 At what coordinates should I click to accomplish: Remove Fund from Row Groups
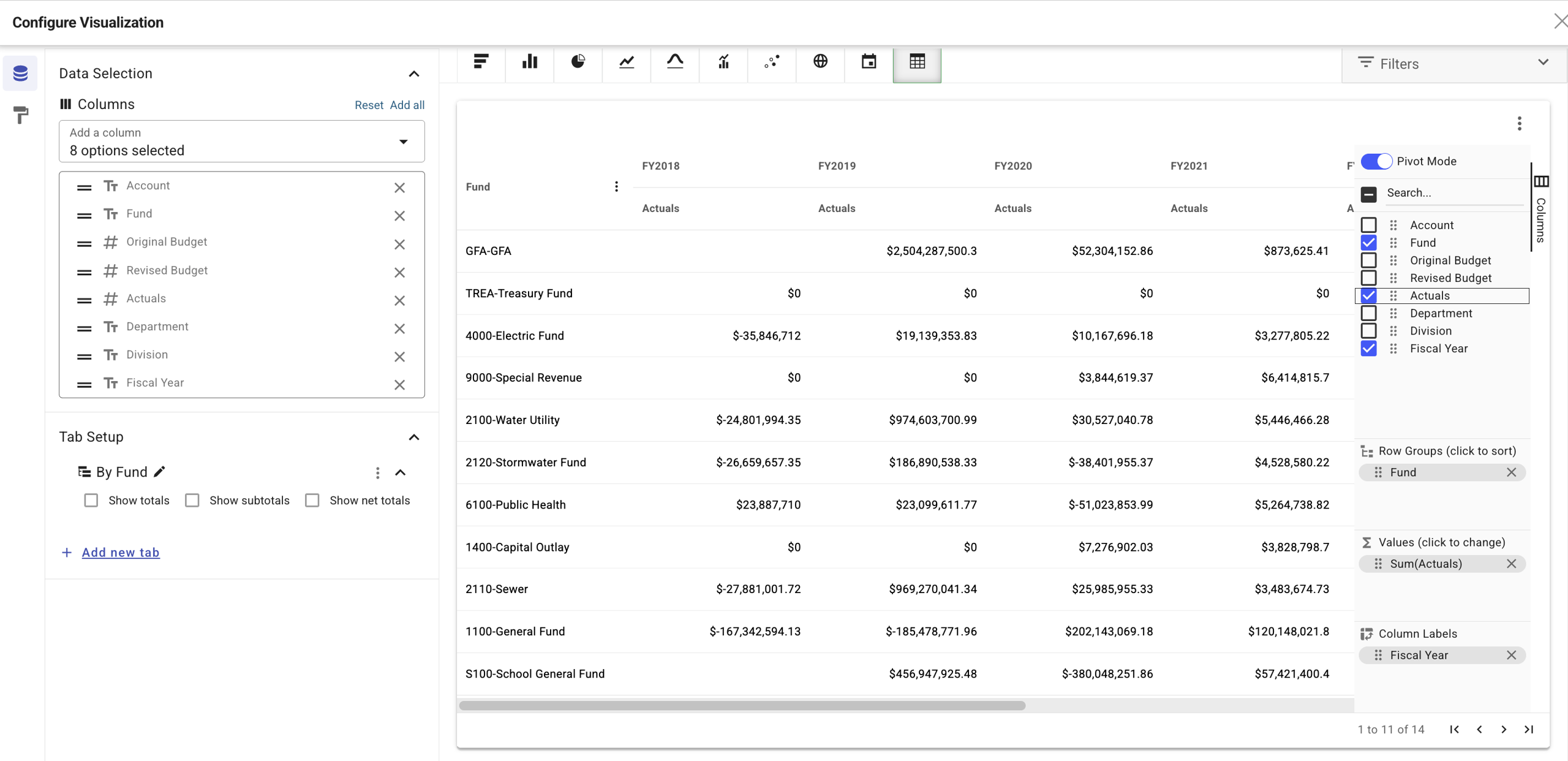click(1511, 472)
